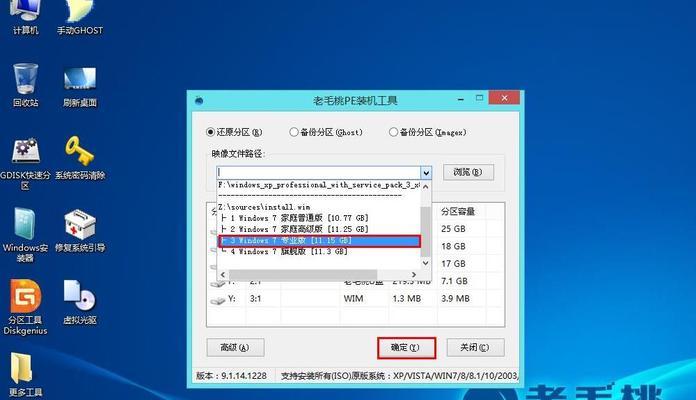Select the 7.1 GB partition capacity cell
Viewport: 696px width, 400px height.
pyautogui.click(x=454, y=281)
